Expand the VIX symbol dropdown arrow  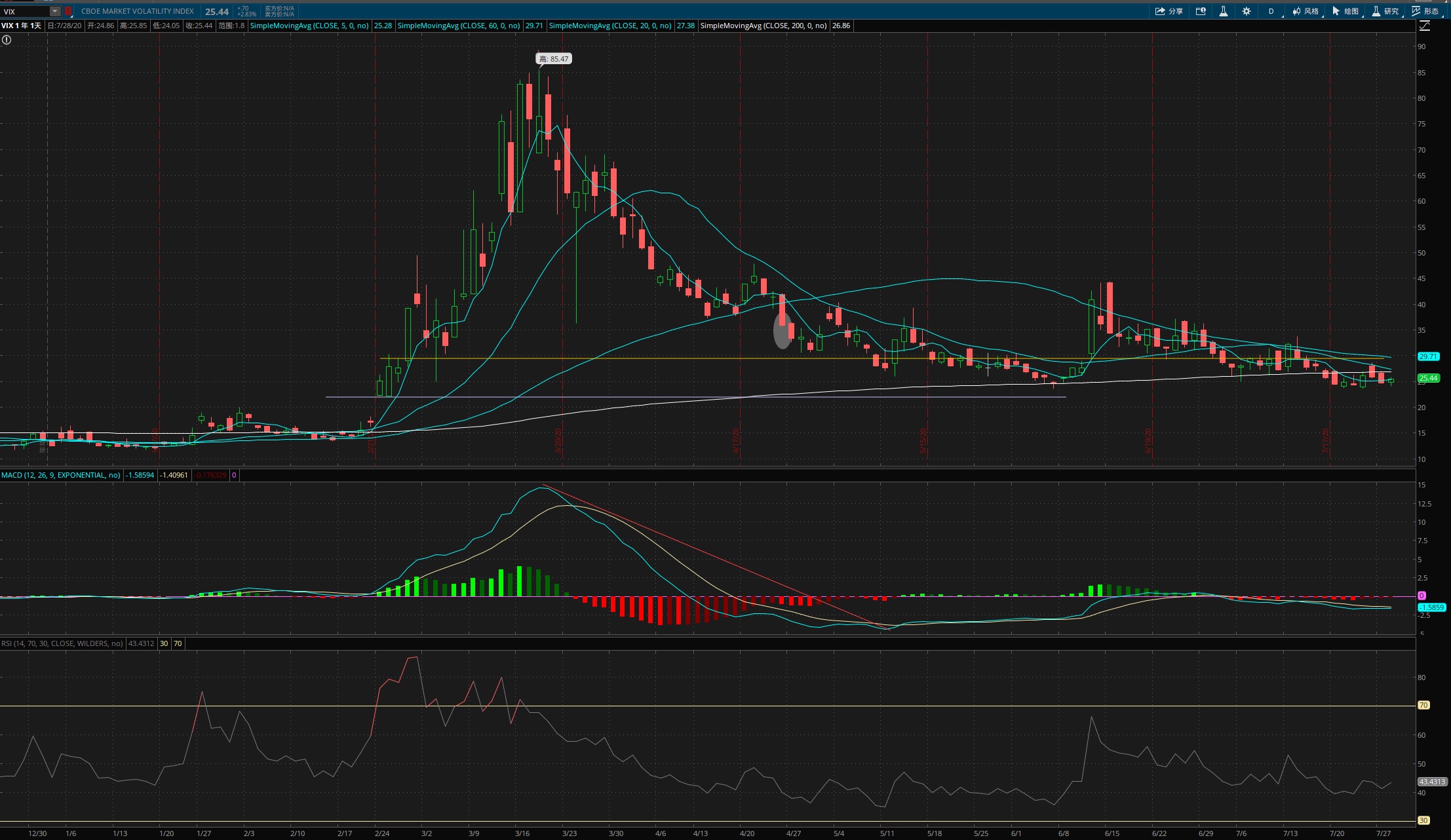click(55, 11)
